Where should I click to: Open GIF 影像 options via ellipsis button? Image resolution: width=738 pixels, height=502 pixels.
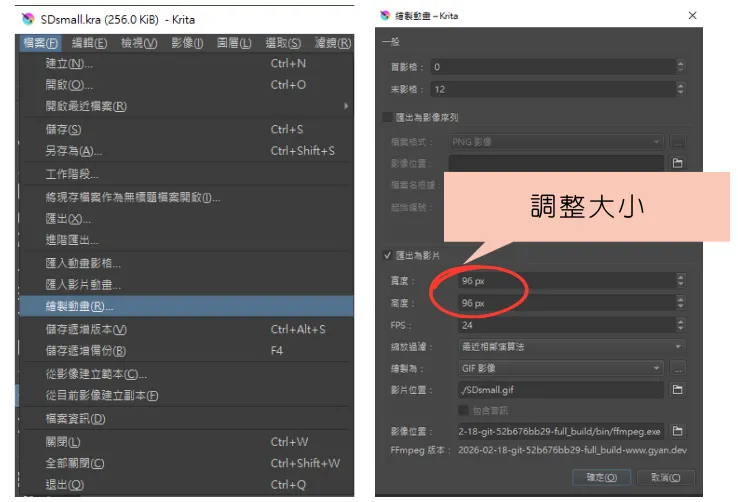[677, 368]
